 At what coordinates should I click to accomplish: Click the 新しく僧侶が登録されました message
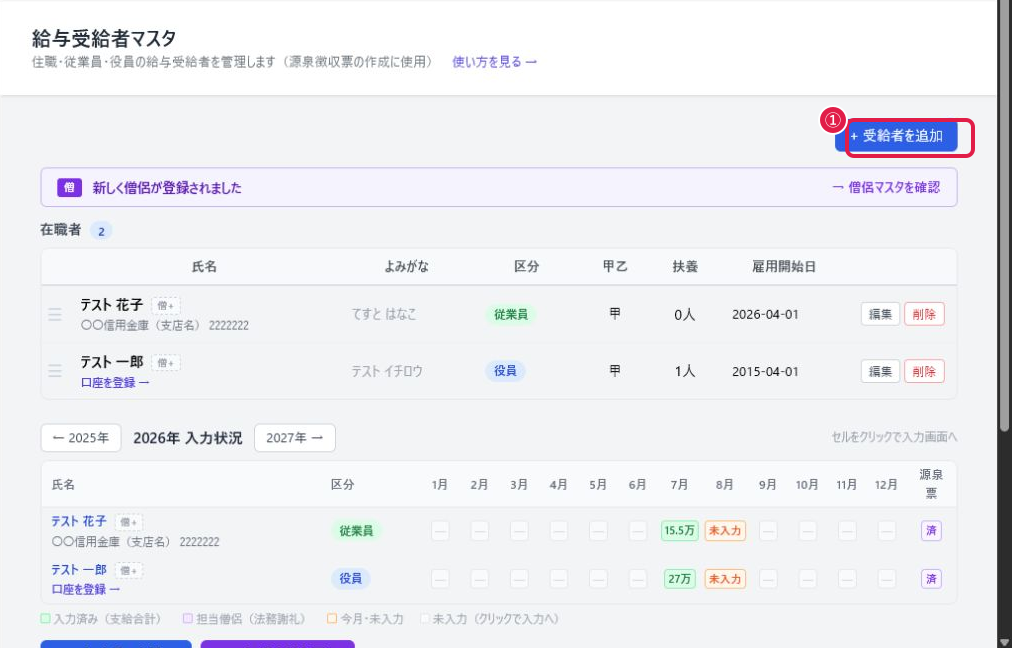[167, 188]
